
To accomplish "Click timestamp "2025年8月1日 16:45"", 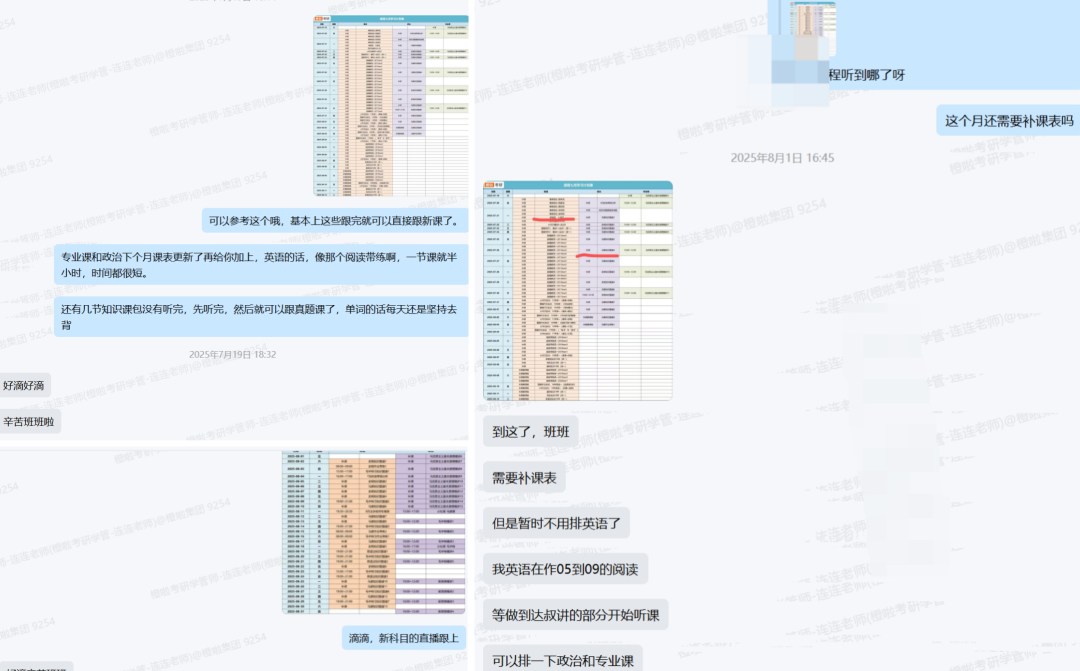I will click(782, 158).
